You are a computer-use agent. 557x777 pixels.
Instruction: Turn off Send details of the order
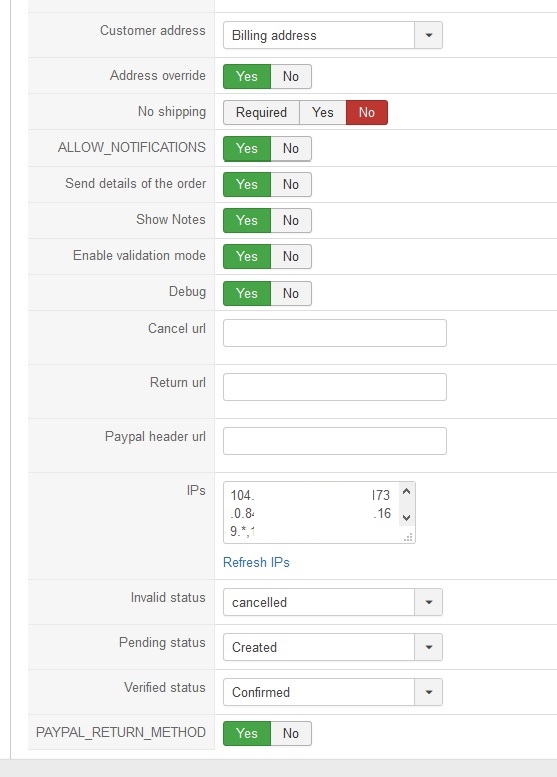tap(291, 184)
